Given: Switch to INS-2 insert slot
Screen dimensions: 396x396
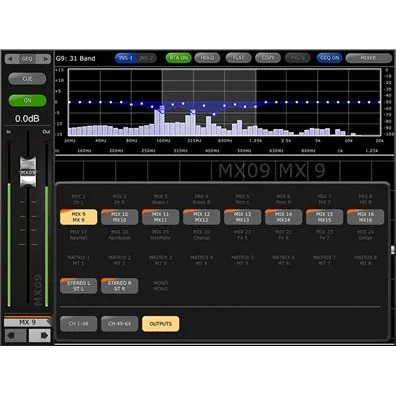Looking at the screenshot, I should pyautogui.click(x=146, y=58).
